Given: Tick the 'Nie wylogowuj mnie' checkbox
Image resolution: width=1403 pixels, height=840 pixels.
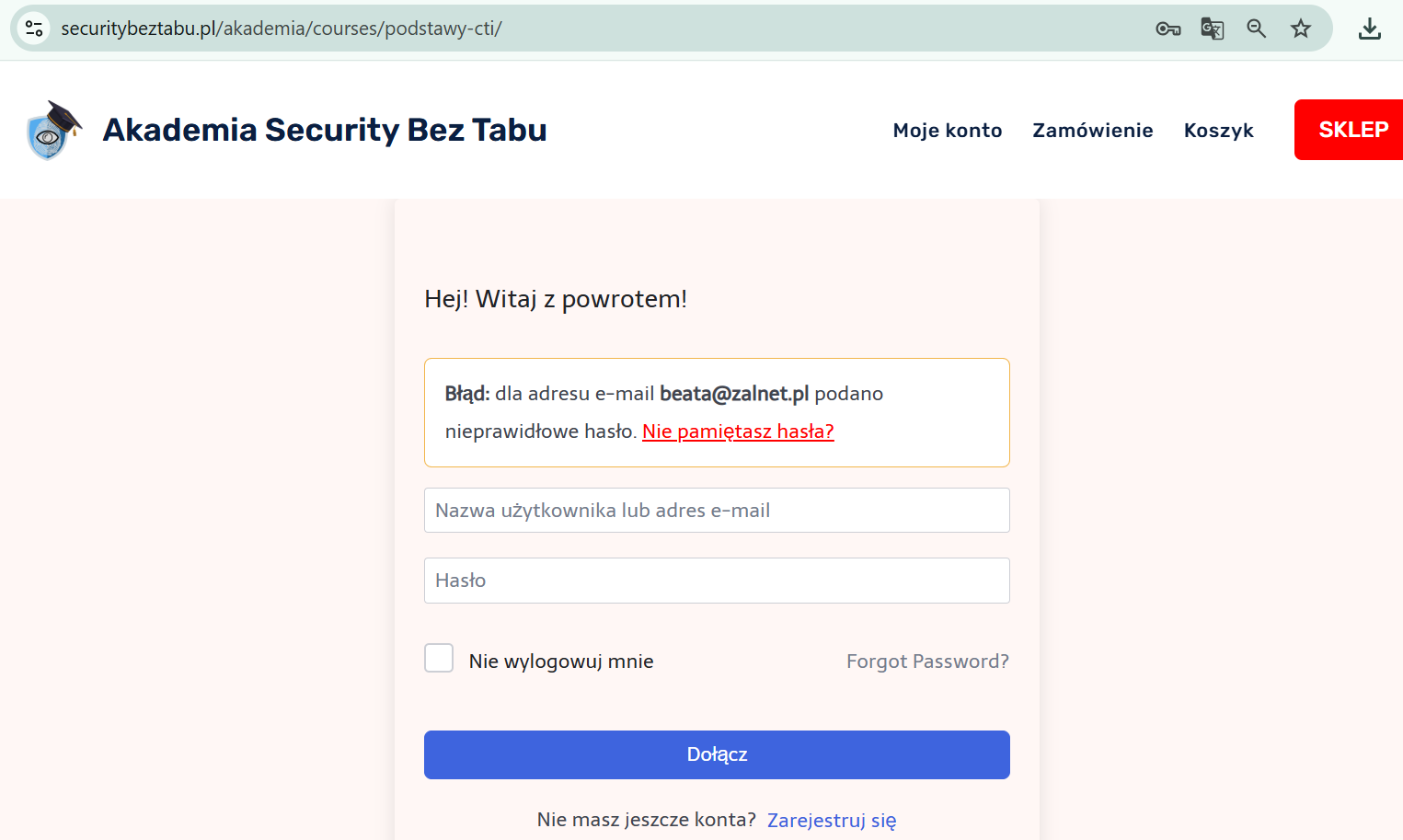Looking at the screenshot, I should [x=439, y=658].
